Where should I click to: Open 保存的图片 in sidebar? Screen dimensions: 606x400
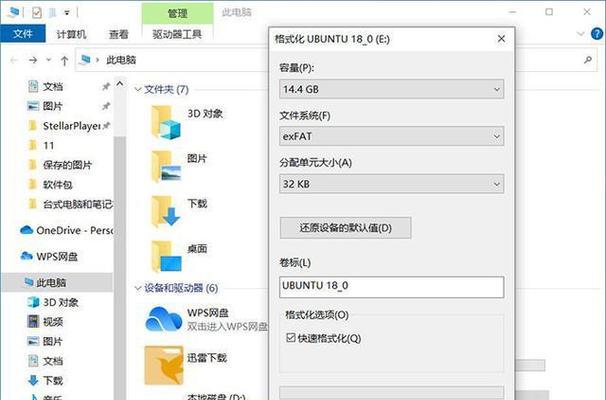67,165
